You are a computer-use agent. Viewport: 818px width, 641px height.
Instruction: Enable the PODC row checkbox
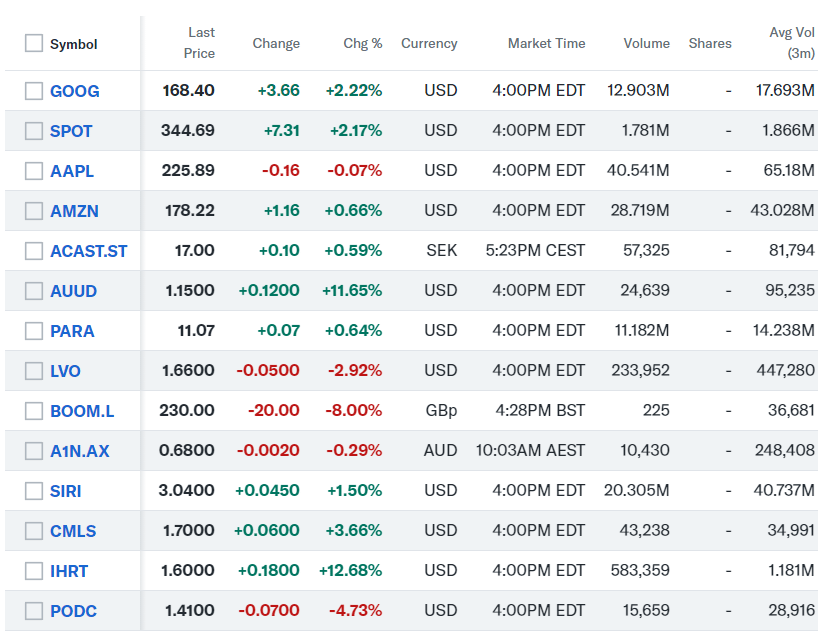34,611
